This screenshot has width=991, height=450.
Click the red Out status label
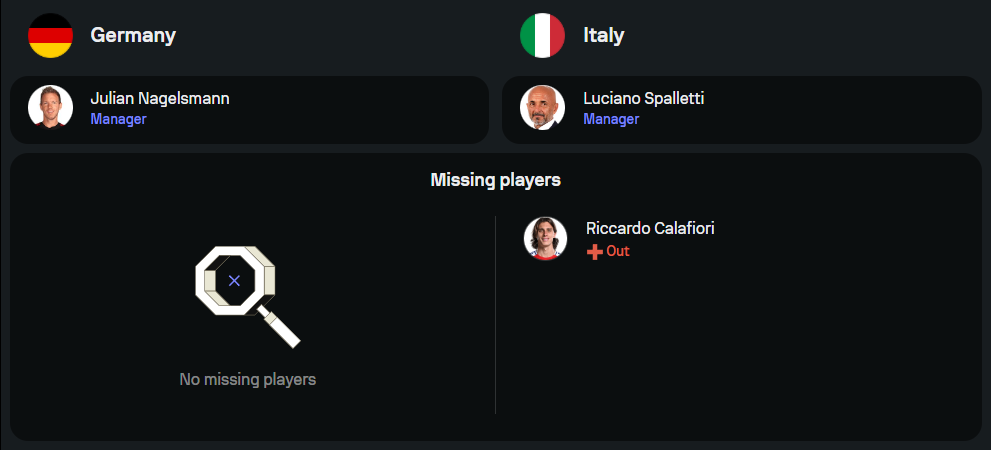pos(618,251)
